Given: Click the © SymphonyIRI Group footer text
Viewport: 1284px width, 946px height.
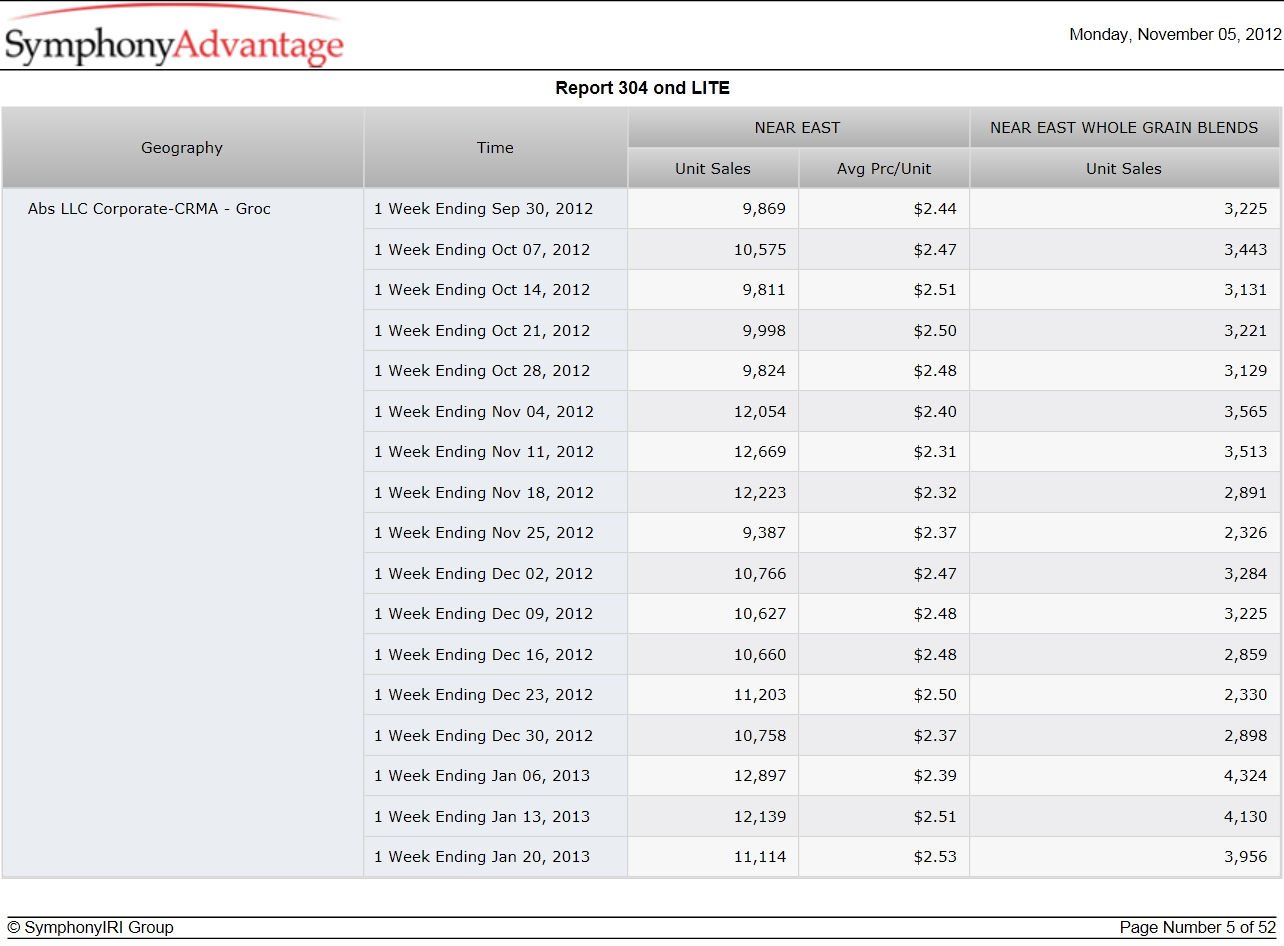Looking at the screenshot, I should coord(91,928).
